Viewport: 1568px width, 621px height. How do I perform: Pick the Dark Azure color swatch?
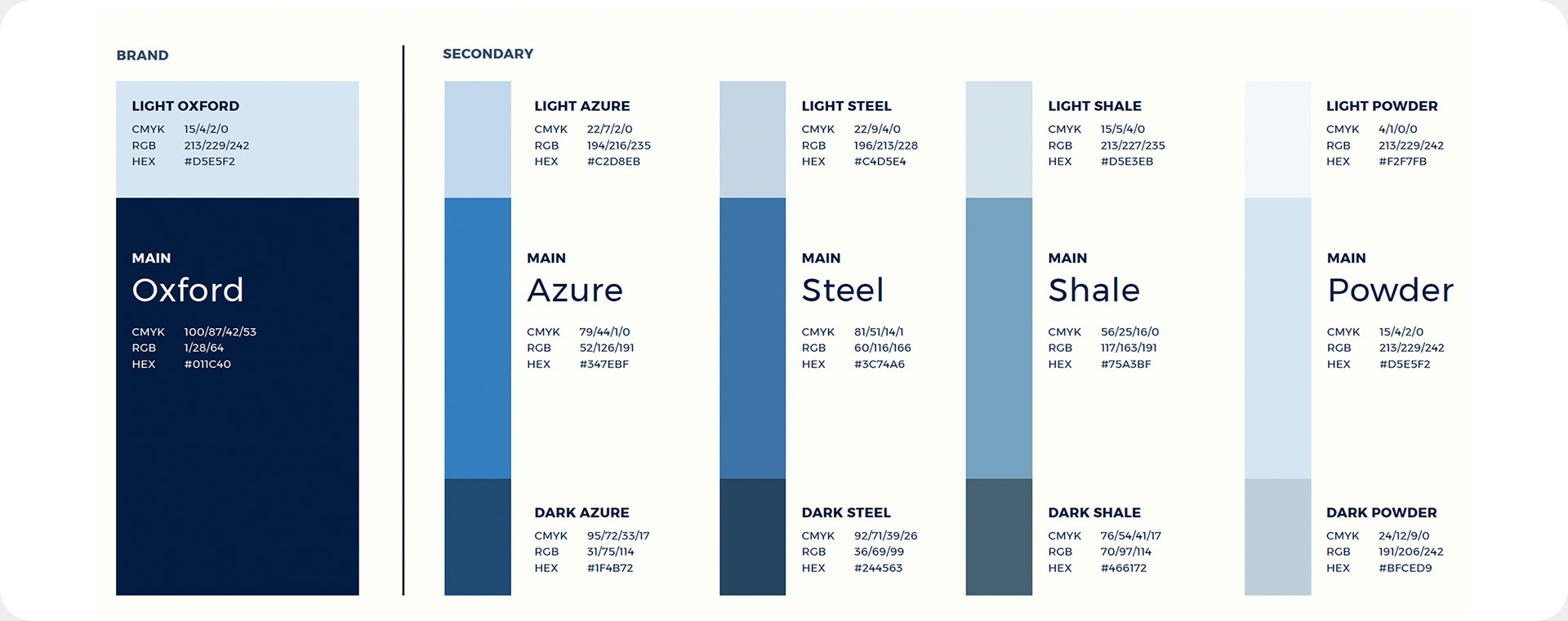click(x=478, y=537)
